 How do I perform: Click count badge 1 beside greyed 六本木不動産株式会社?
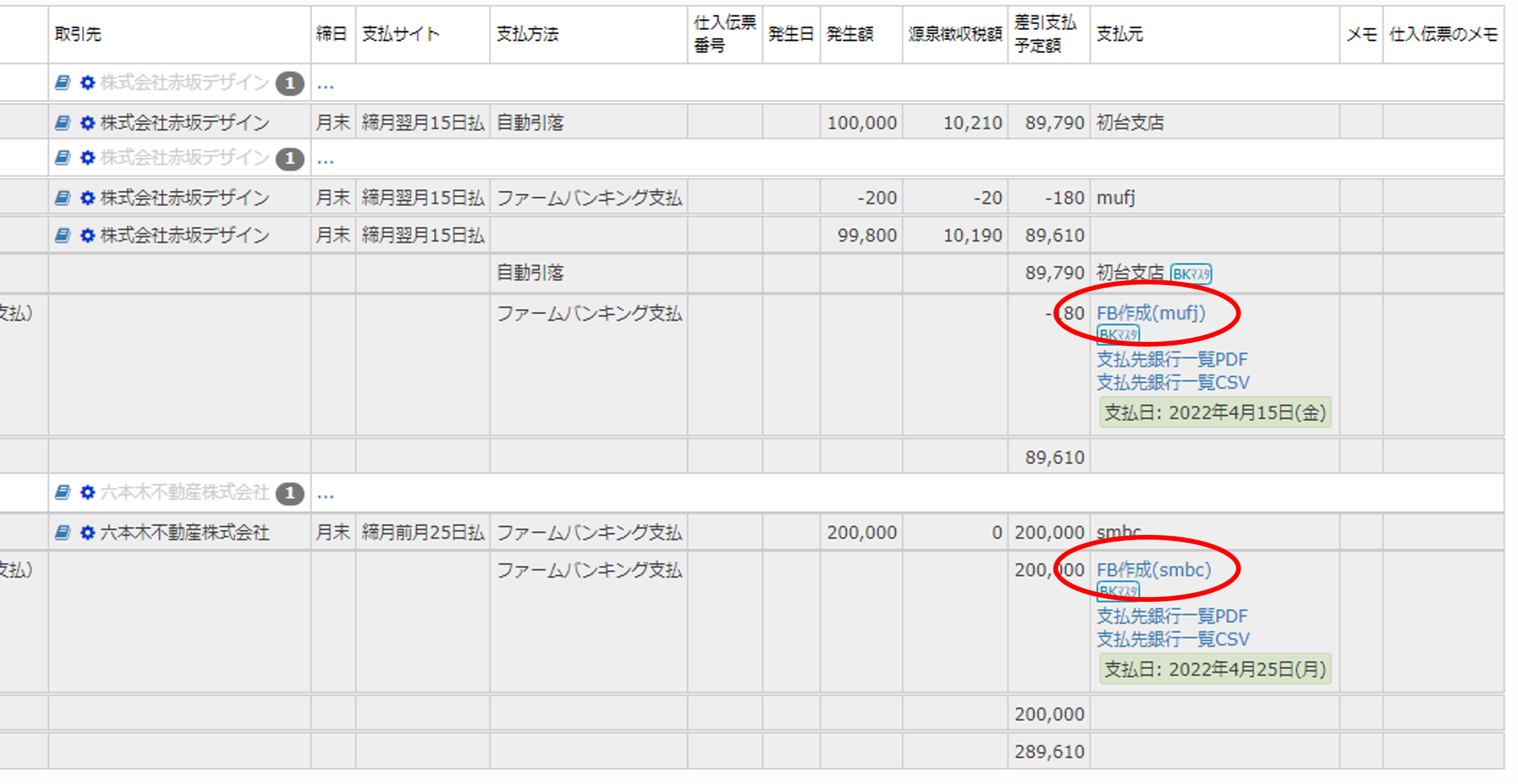[x=290, y=493]
